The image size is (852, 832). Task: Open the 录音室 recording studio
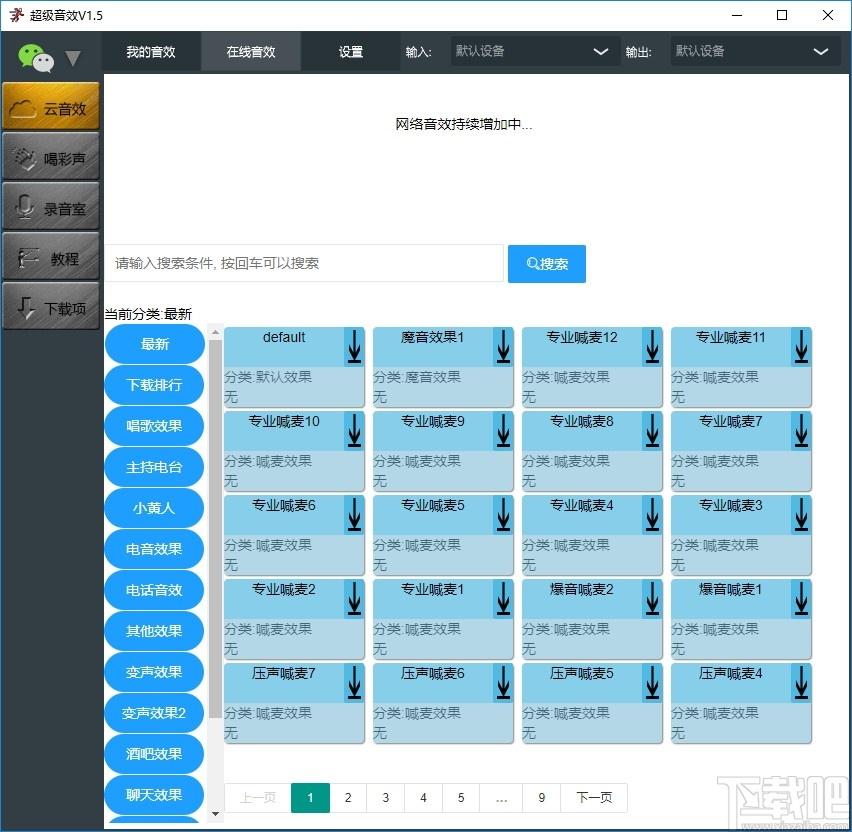point(51,207)
